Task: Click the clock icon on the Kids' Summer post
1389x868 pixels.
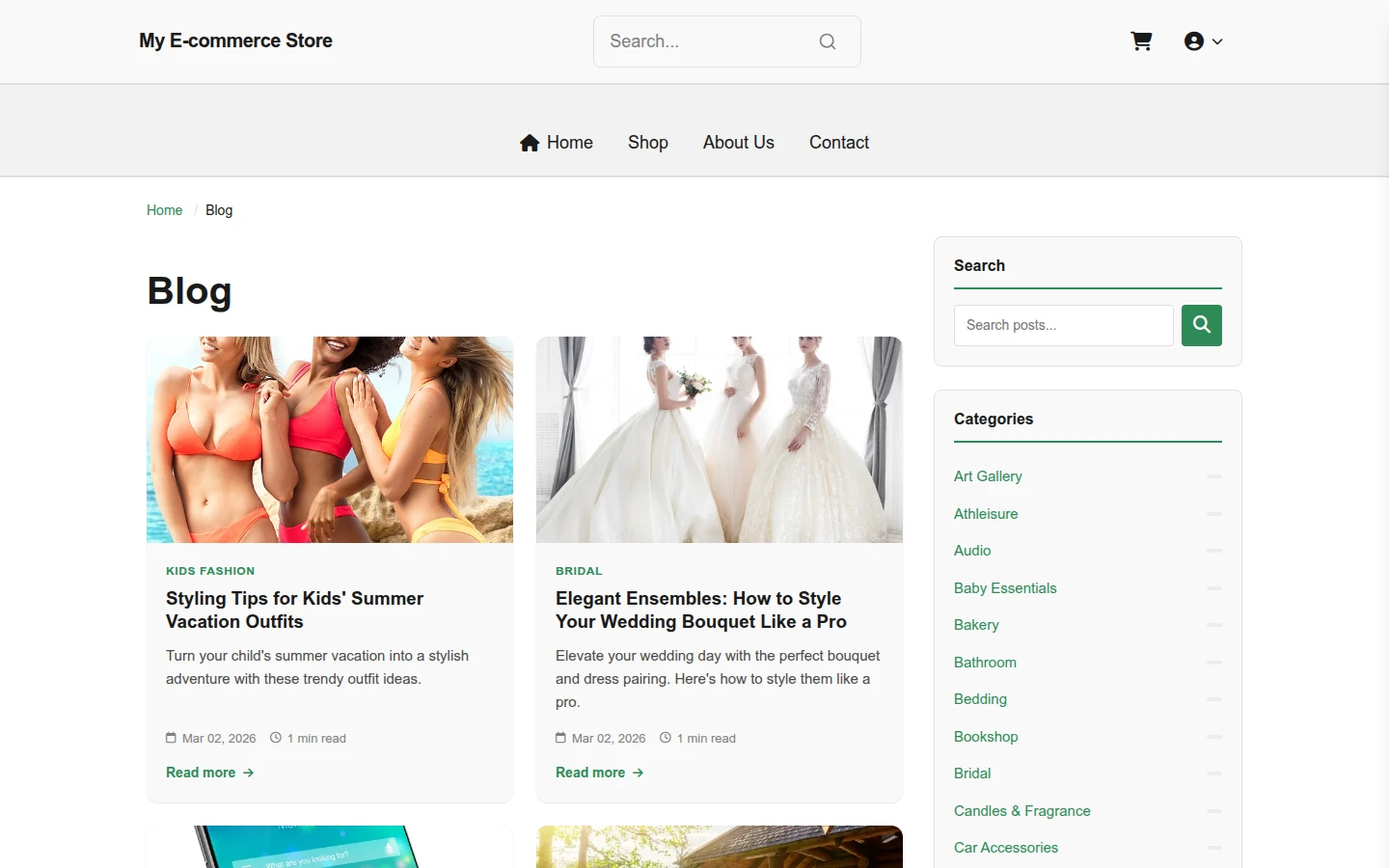Action: click(276, 738)
